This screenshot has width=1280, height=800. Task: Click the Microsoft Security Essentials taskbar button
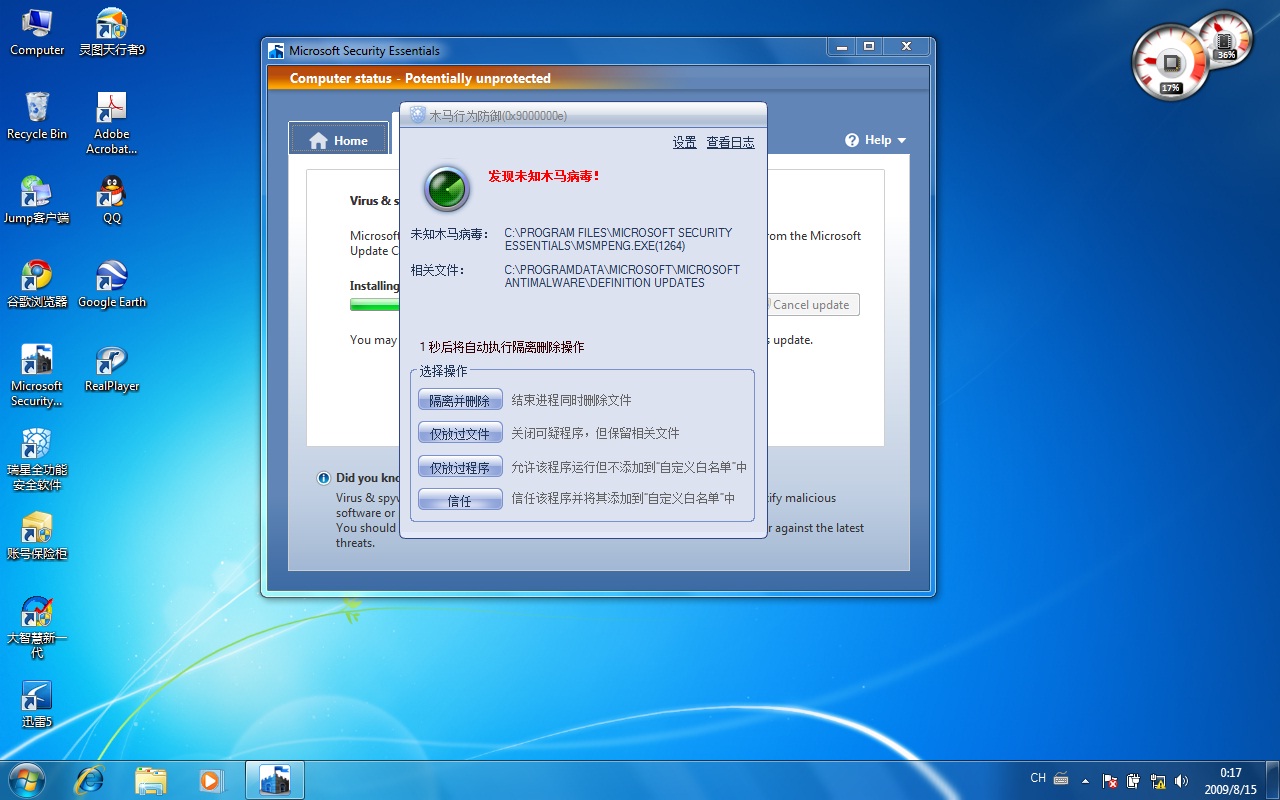[x=274, y=780]
